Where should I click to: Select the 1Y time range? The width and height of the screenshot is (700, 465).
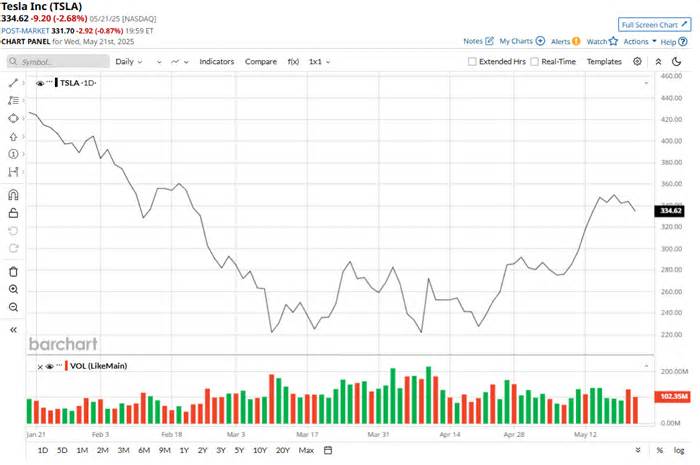click(x=184, y=450)
